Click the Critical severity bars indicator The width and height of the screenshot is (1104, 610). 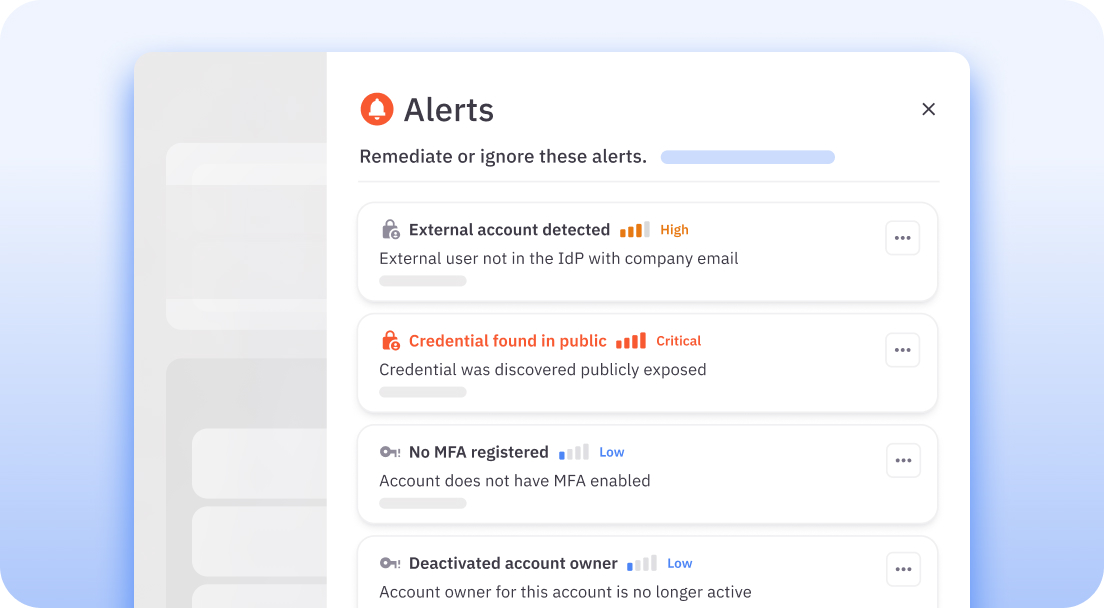[x=631, y=340]
